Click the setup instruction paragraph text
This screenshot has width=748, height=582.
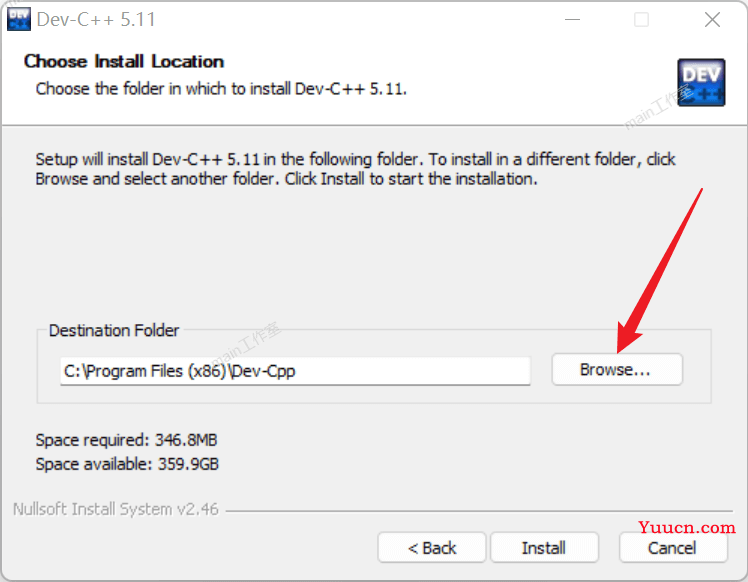(355, 169)
